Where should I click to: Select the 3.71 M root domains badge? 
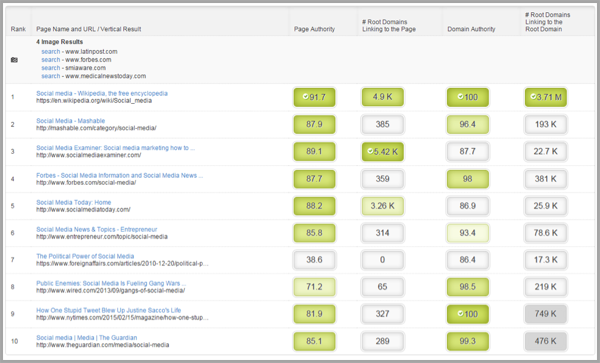point(546,97)
